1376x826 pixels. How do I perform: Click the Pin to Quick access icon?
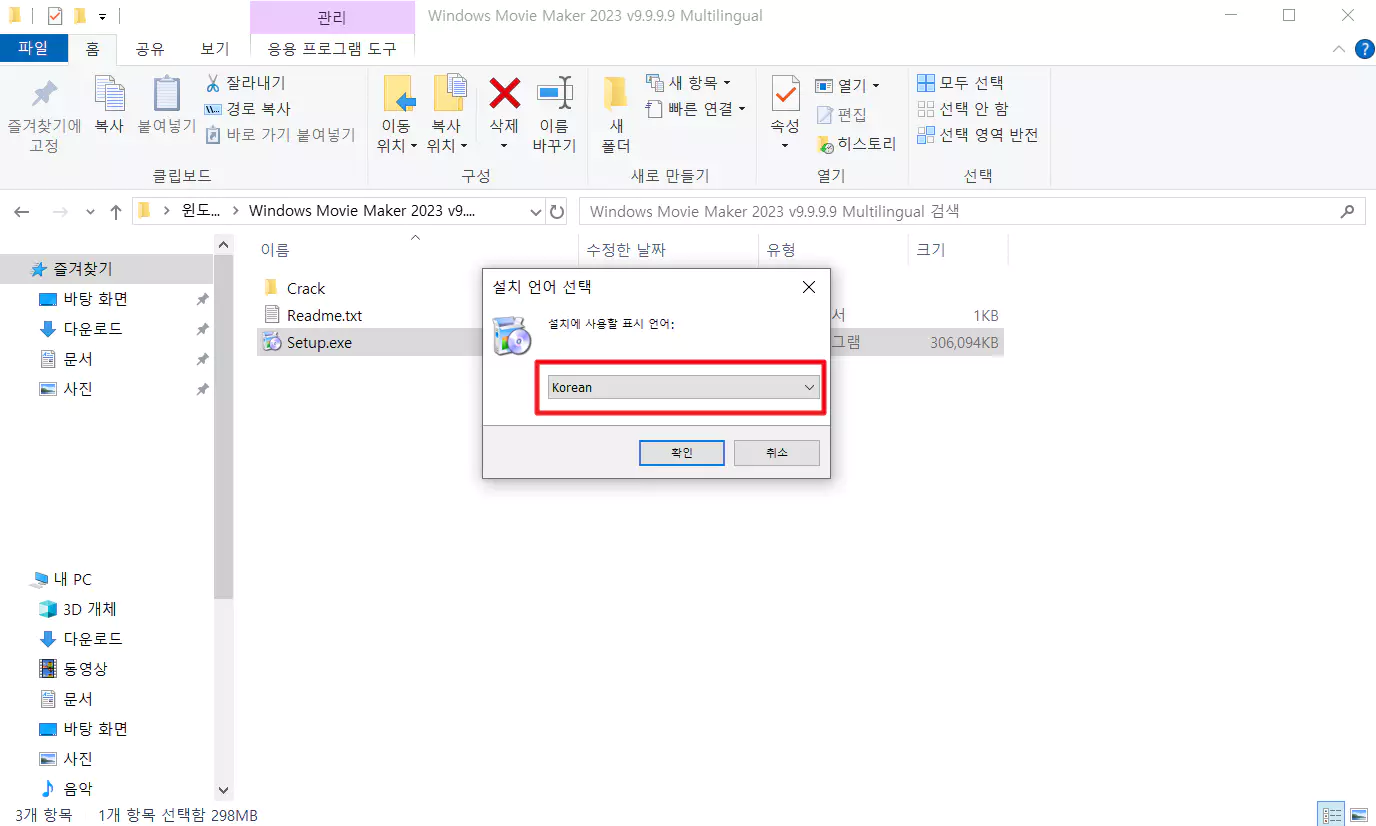[44, 95]
